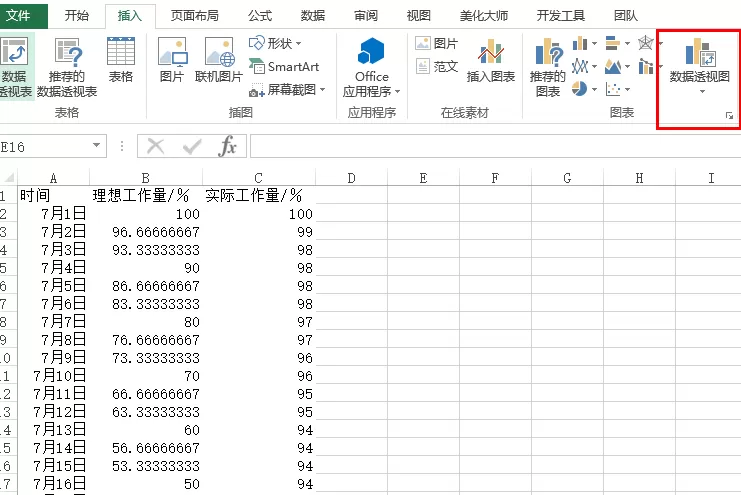Select the cell 96.66666667
The width and height of the screenshot is (741, 495).
coord(146,232)
